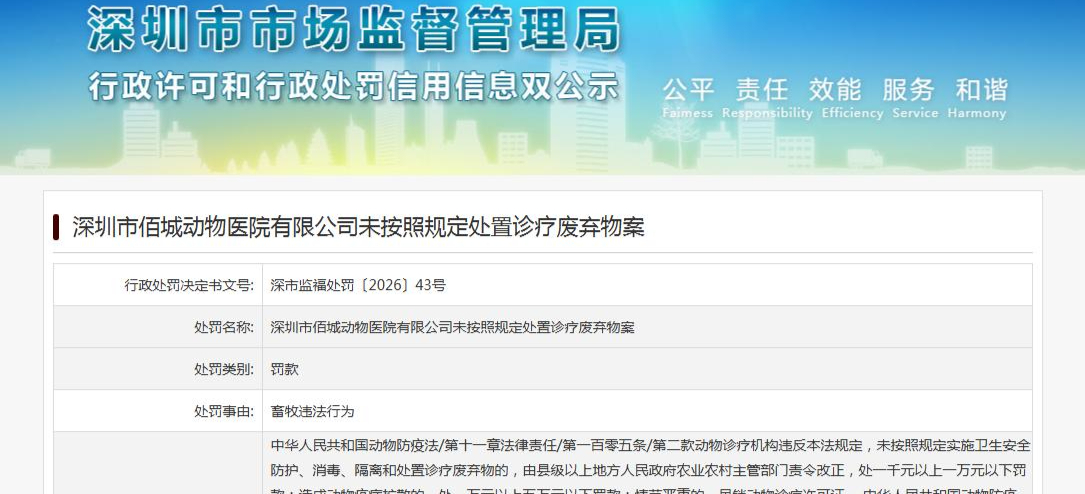Viewport: 1085px width, 494px height.
Task: Click the 责任 Responsibility slogan text
Action: tap(767, 97)
